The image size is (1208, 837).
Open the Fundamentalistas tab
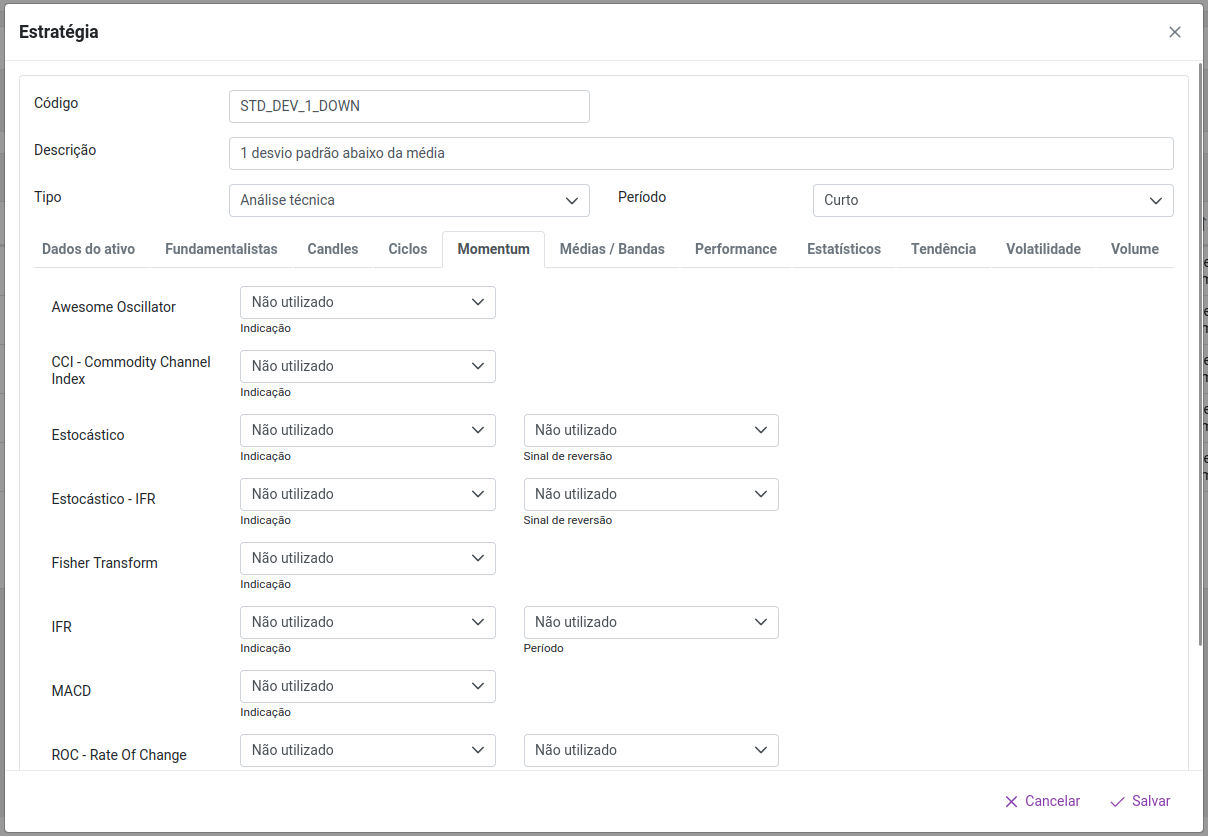click(221, 249)
